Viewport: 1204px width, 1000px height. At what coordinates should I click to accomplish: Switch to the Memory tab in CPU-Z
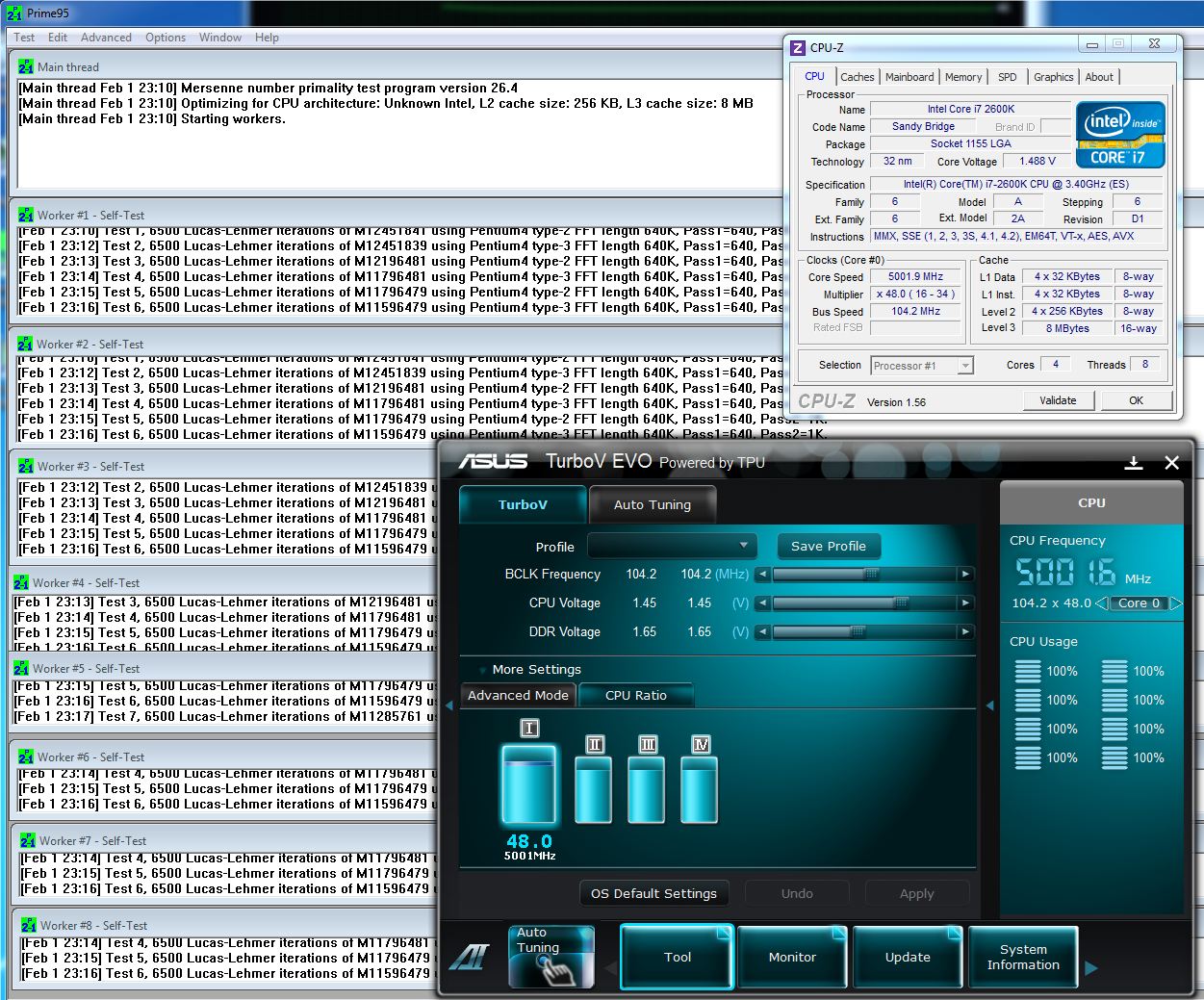coord(963,77)
